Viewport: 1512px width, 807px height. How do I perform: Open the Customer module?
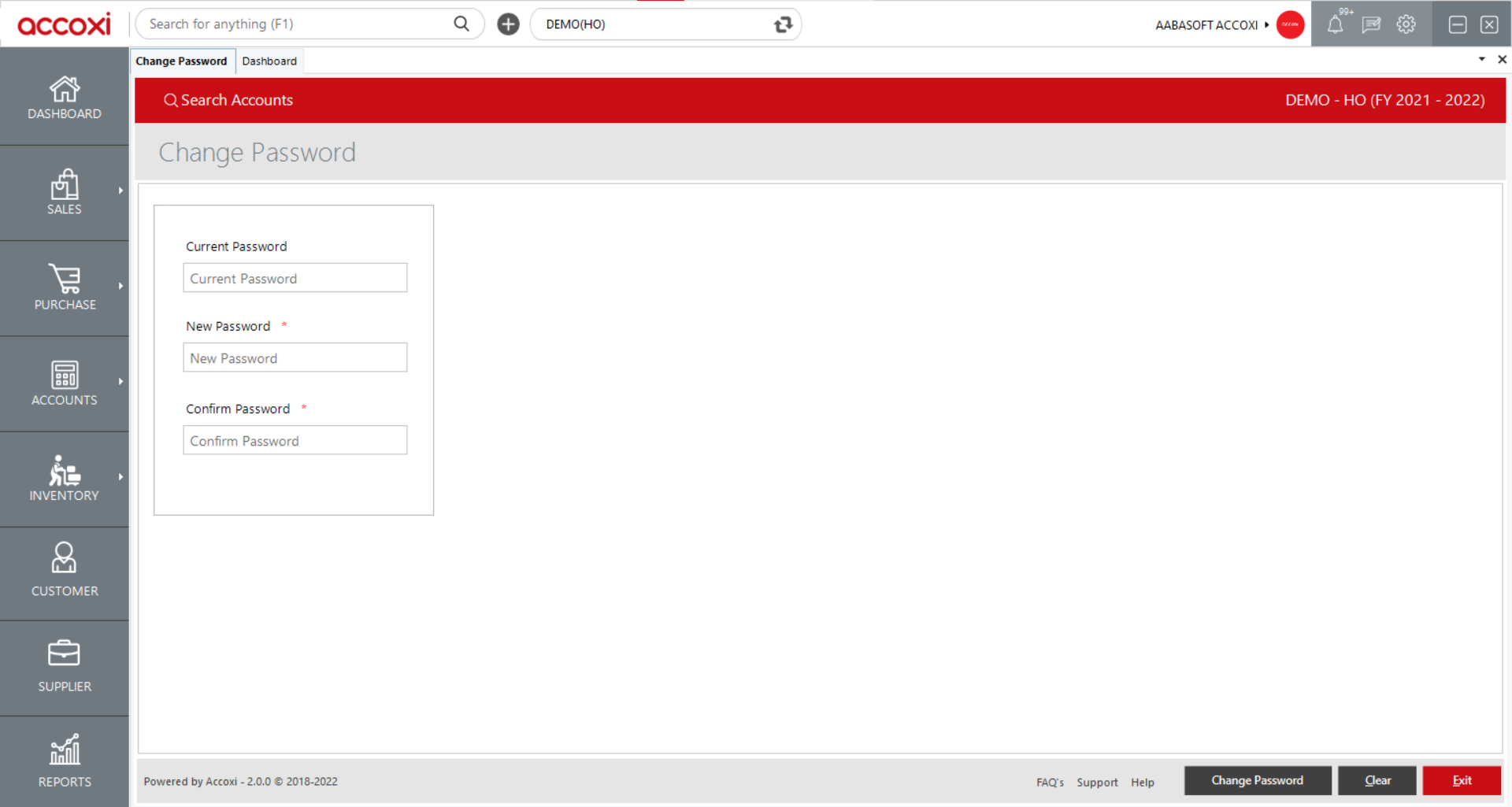65,574
